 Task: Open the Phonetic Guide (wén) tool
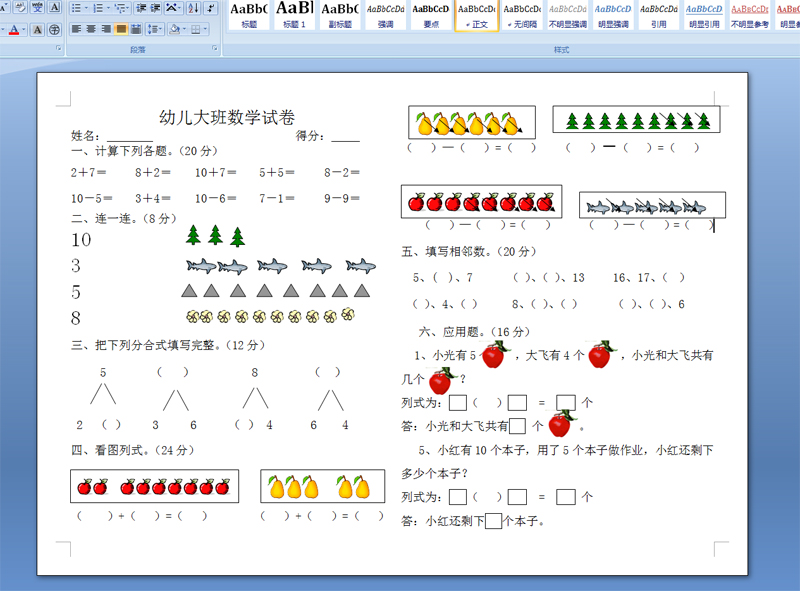click(37, 8)
